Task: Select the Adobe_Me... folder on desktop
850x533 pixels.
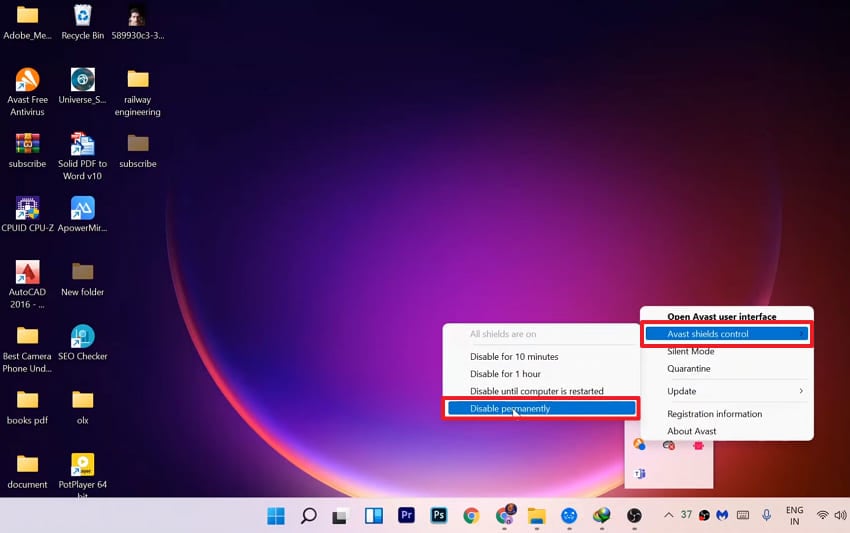Action: pos(27,22)
